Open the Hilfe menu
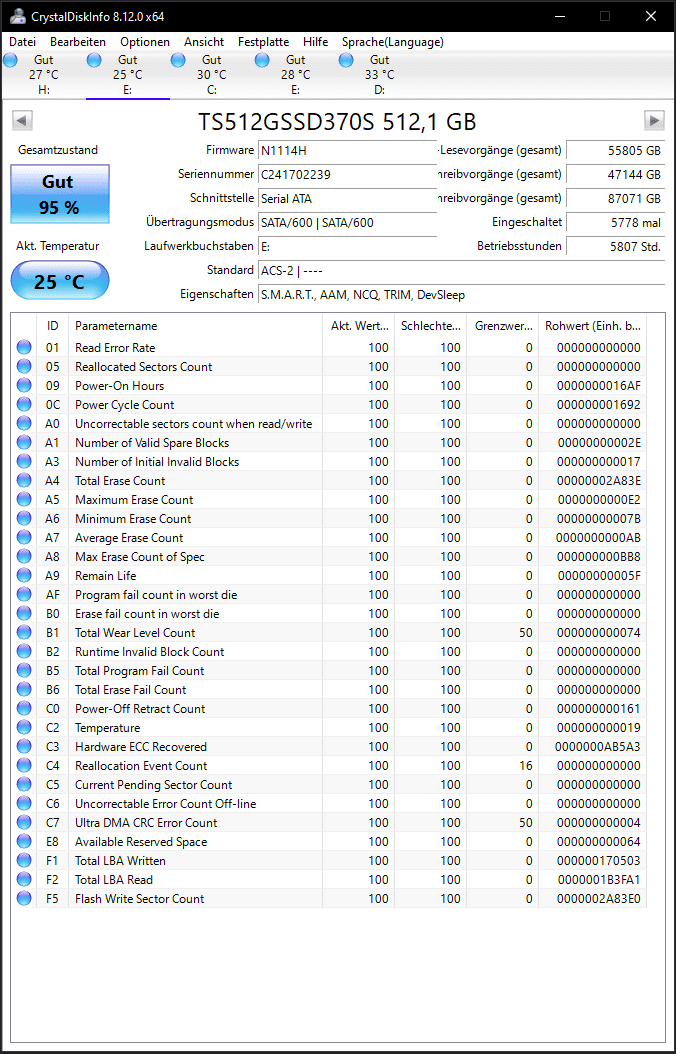The image size is (676, 1054). pyautogui.click(x=316, y=42)
